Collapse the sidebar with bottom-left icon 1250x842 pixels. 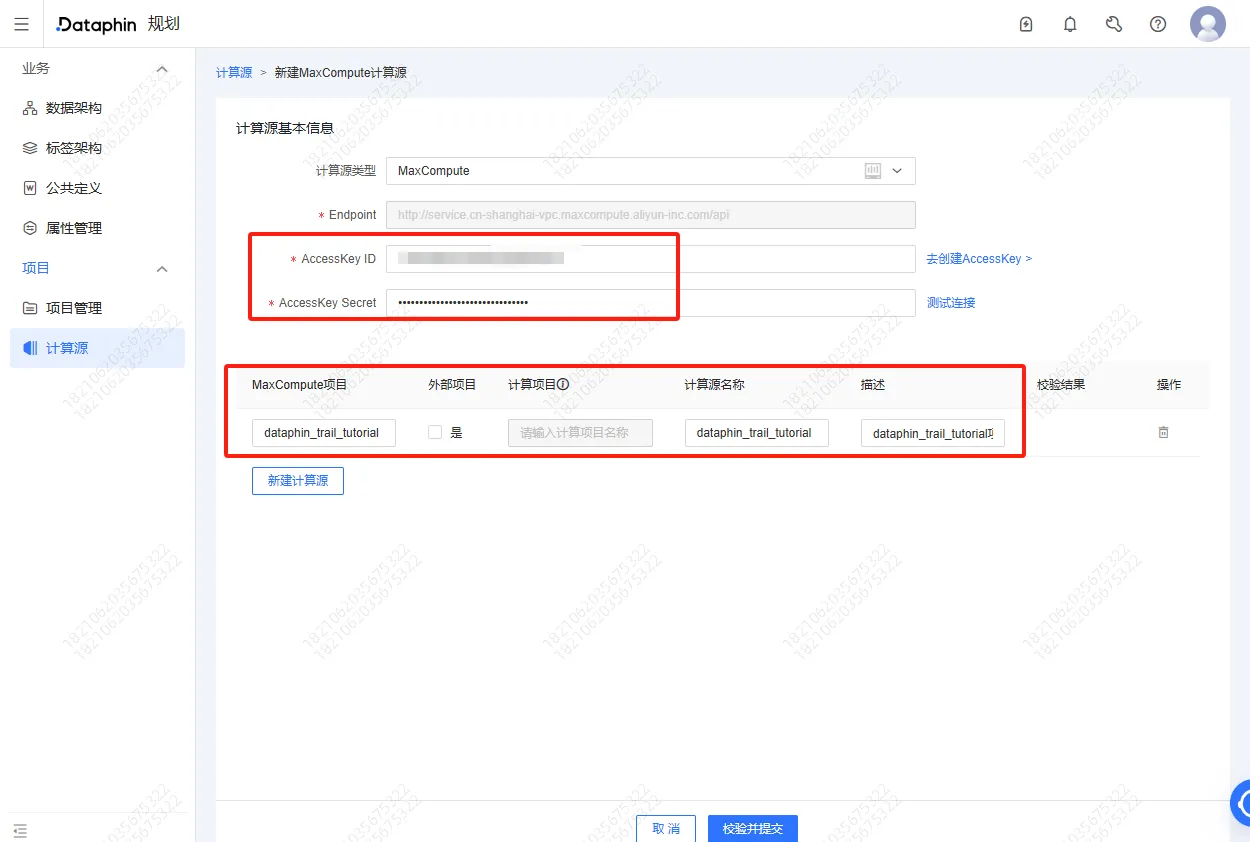tap(20, 831)
